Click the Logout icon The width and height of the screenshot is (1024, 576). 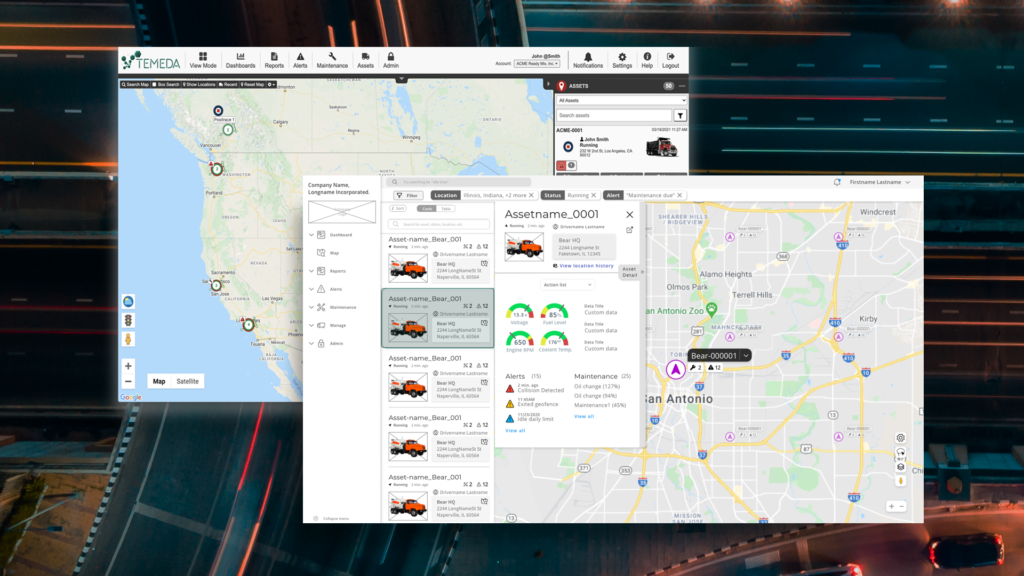670,58
